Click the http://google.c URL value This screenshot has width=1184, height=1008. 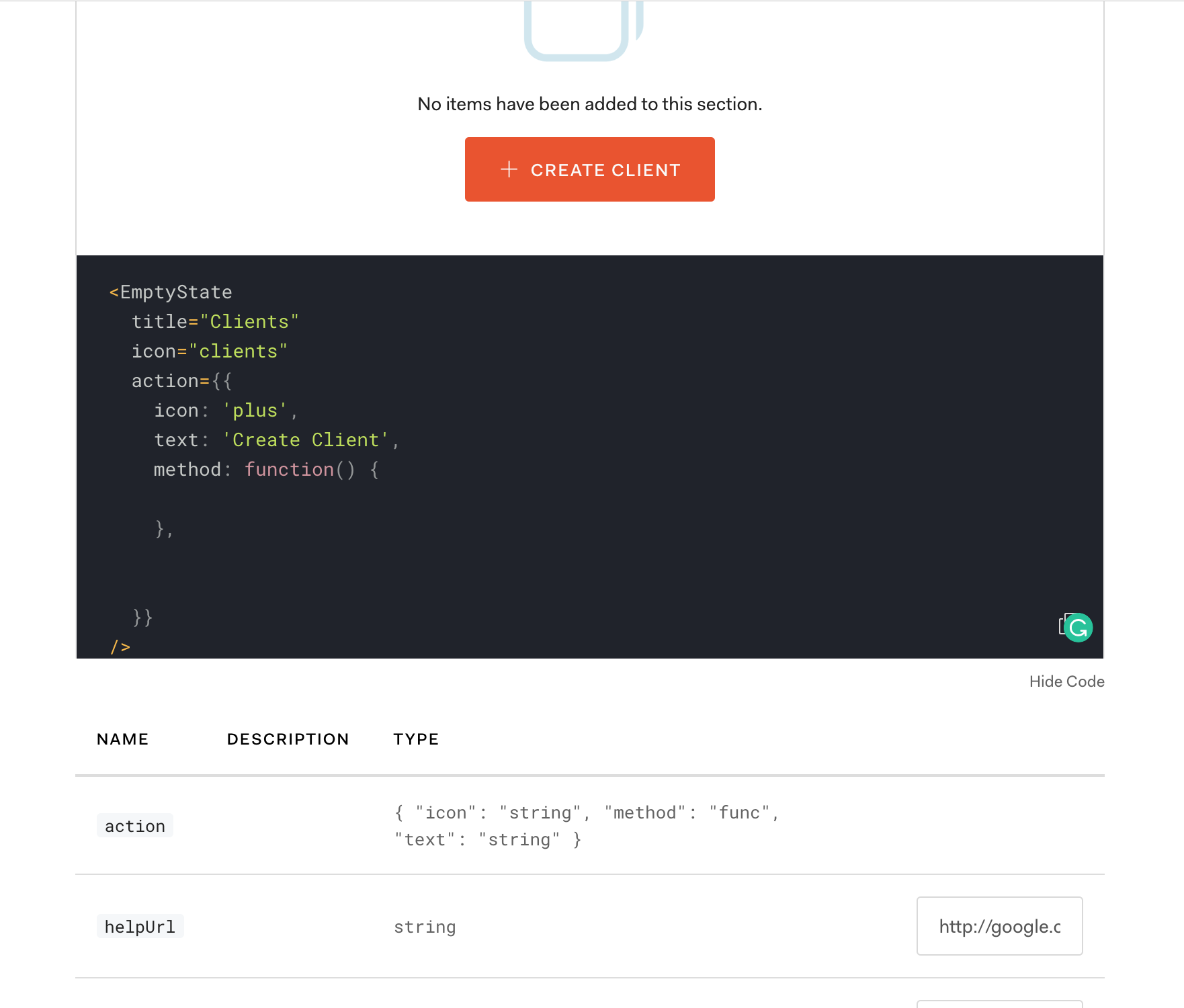point(1000,926)
